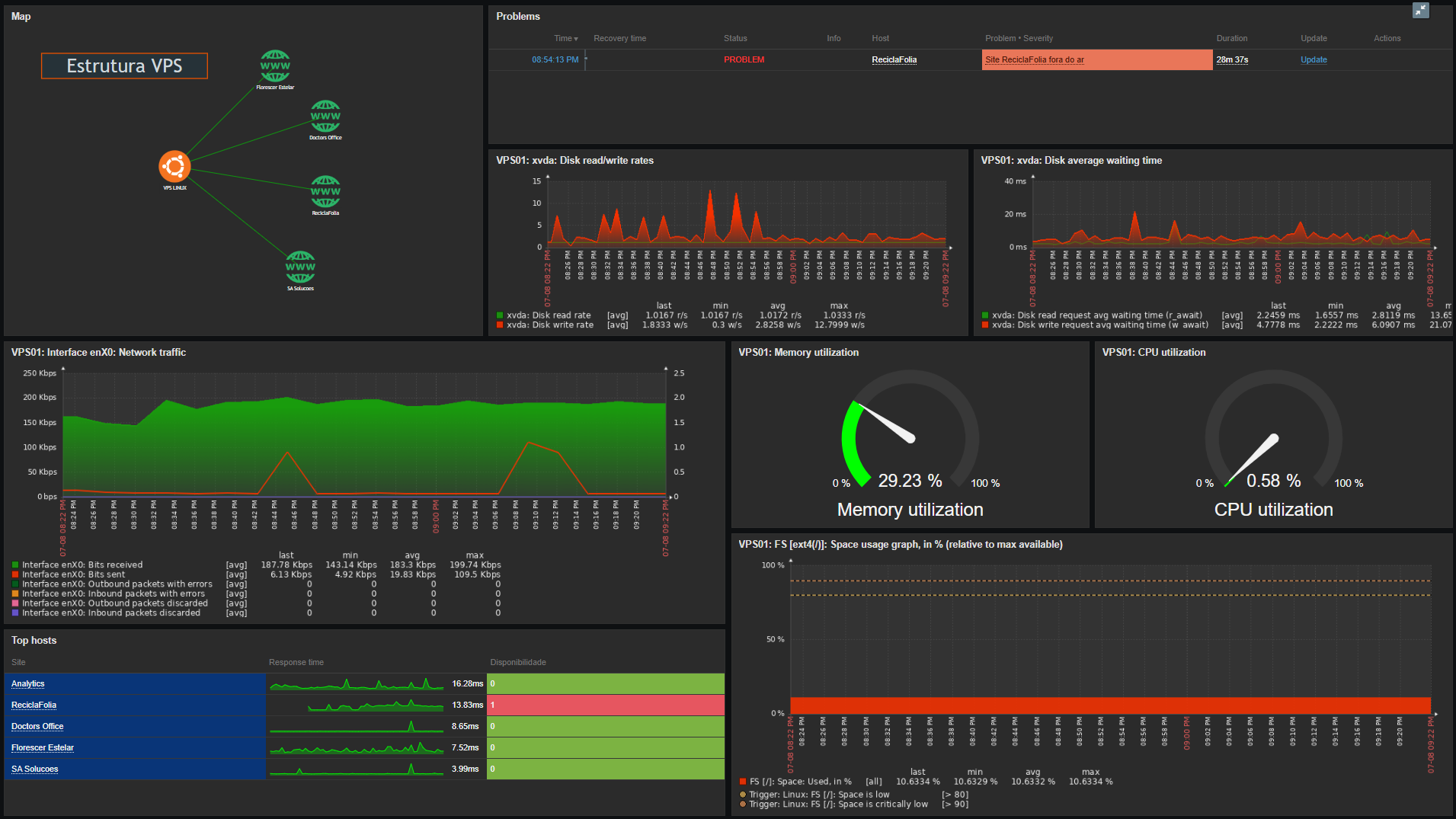Click the Disk average waiting time title
The height and width of the screenshot is (819, 1456).
tap(1071, 161)
